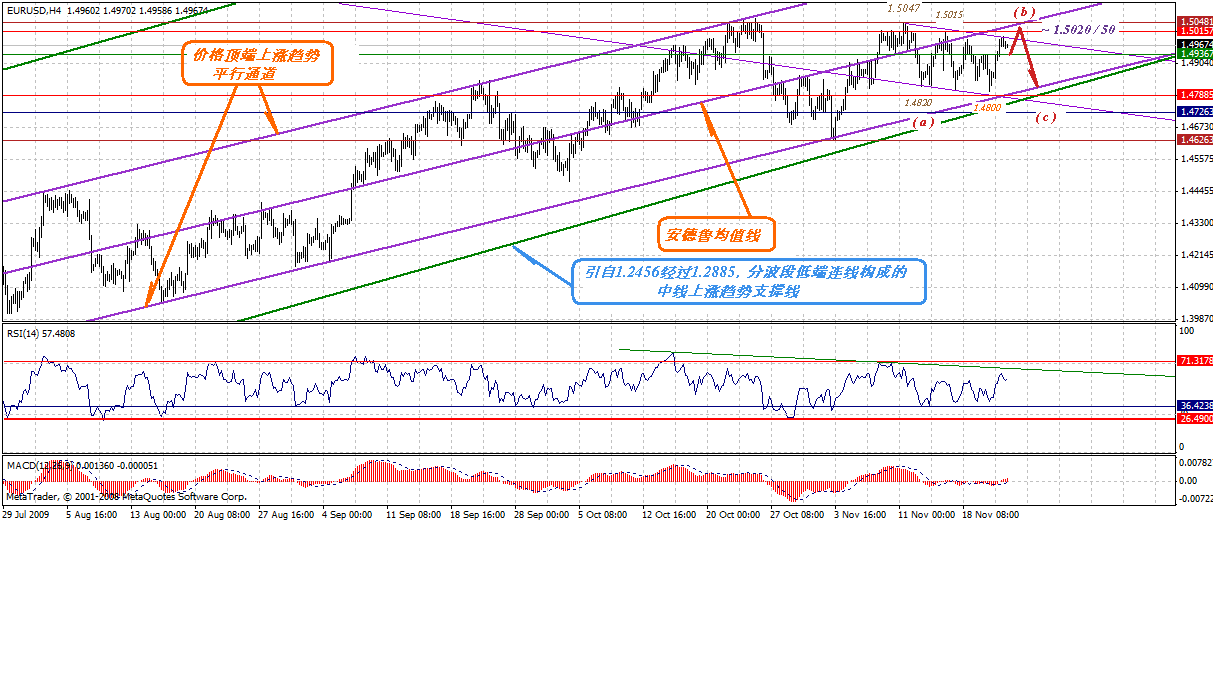Select the 13 Aug 00:00 date label
Image resolution: width=1213 pixels, height=685 pixels.
[158, 514]
